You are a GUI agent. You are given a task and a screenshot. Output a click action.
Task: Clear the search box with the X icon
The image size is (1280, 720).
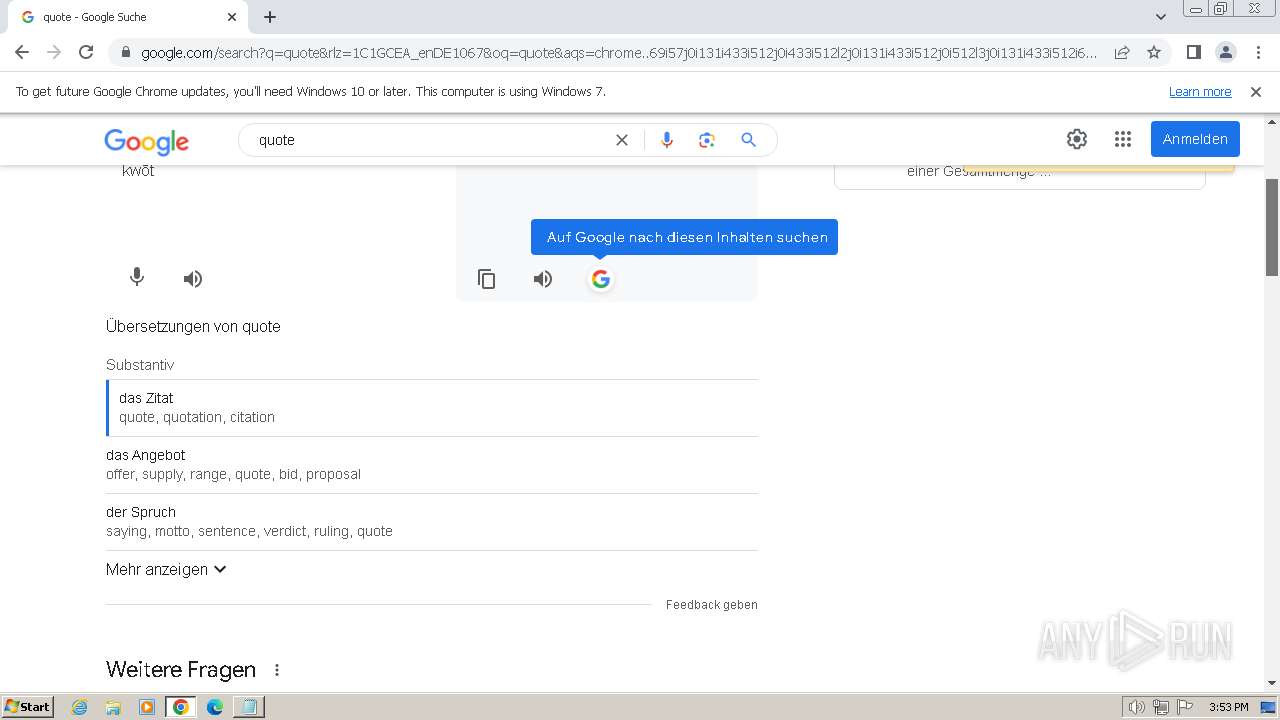(622, 140)
